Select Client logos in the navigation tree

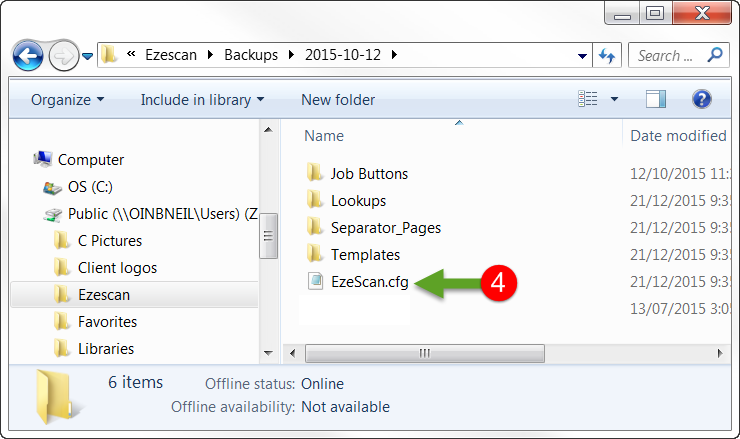117,268
